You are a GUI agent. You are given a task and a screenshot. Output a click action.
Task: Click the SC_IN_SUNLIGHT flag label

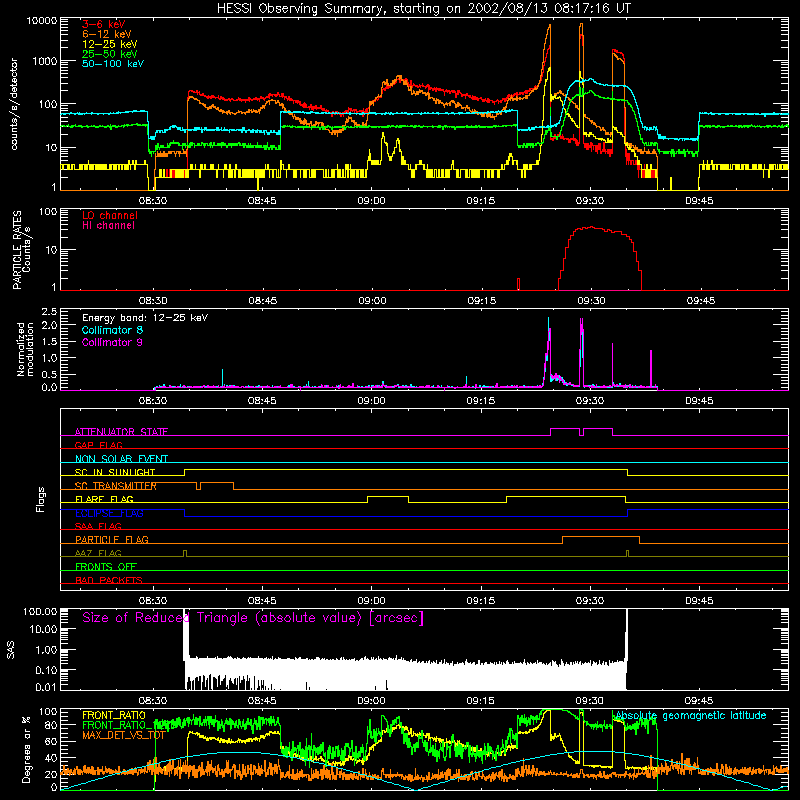click(x=115, y=472)
